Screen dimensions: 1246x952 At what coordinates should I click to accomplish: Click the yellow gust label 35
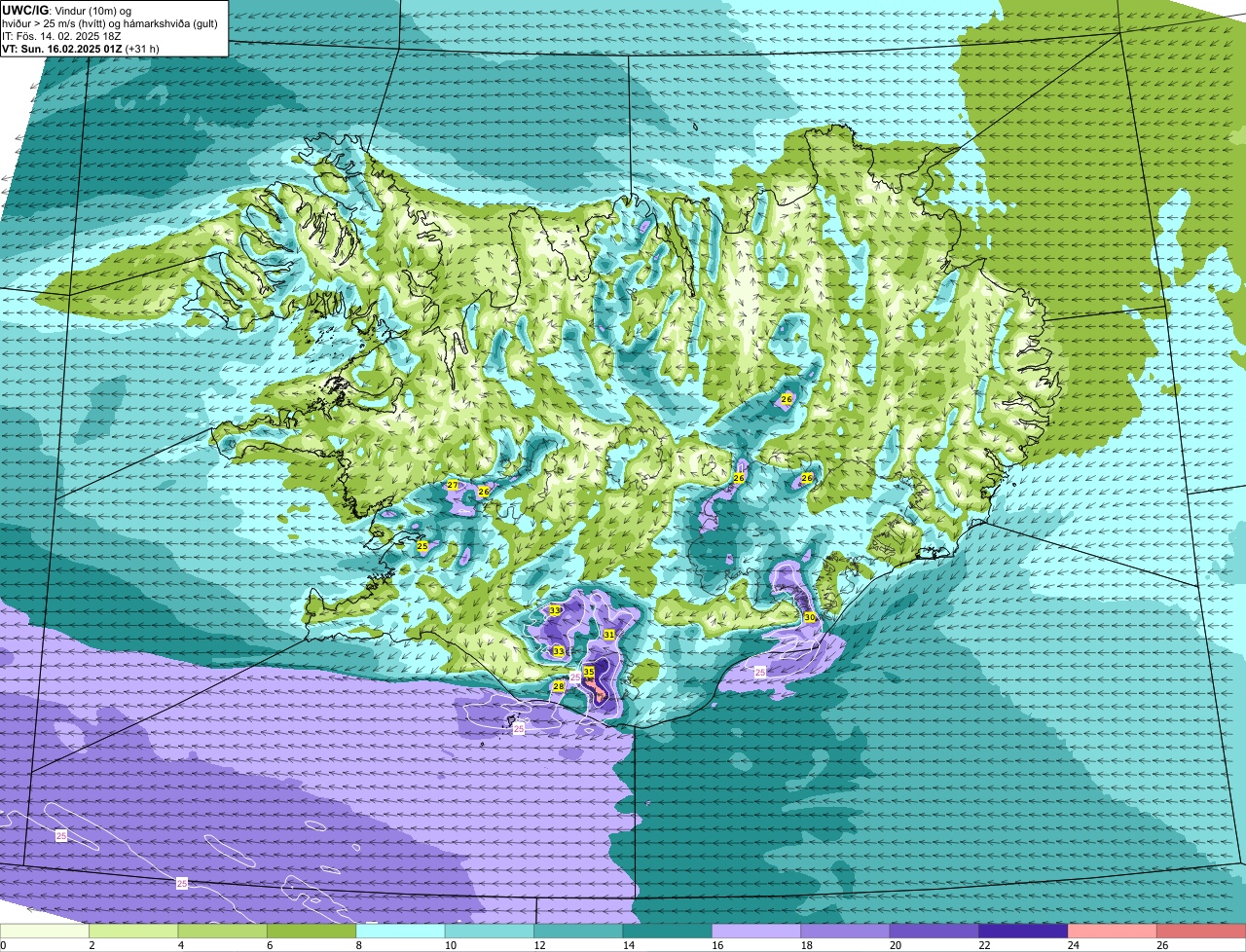[588, 672]
